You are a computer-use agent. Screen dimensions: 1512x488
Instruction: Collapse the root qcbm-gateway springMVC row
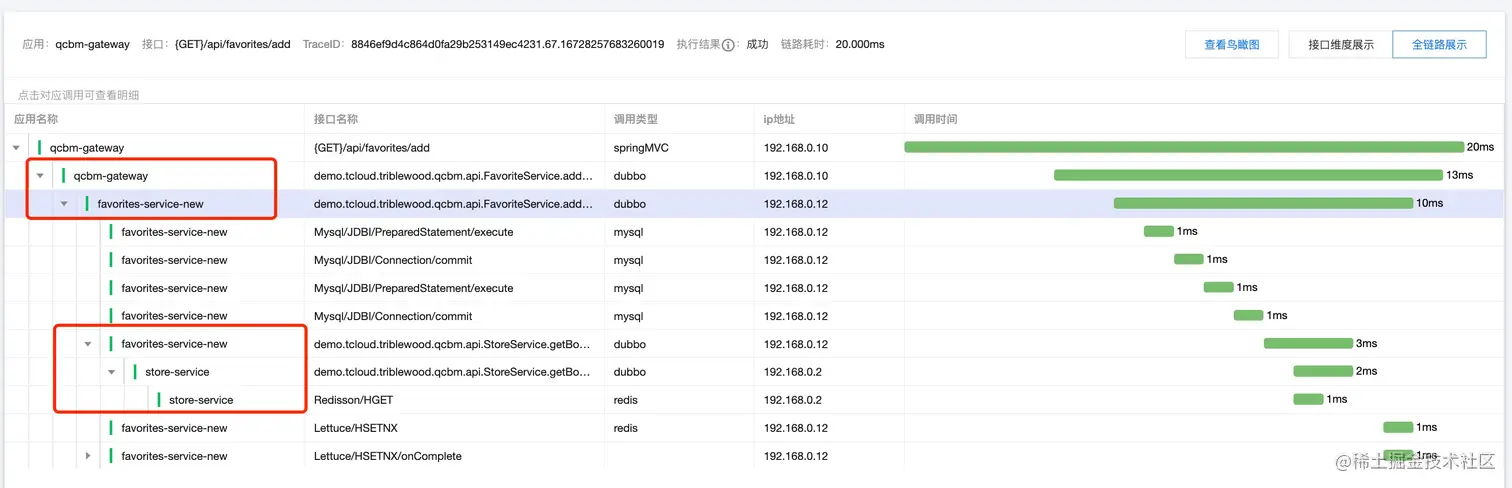point(16,148)
